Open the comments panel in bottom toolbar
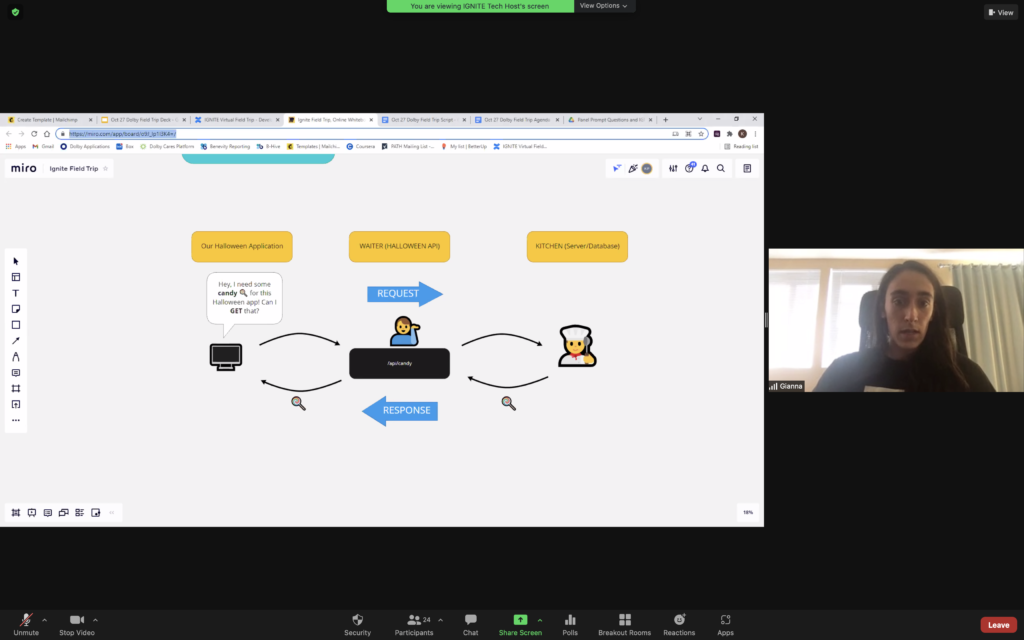Screen dimensions: 1024x640 [48, 513]
